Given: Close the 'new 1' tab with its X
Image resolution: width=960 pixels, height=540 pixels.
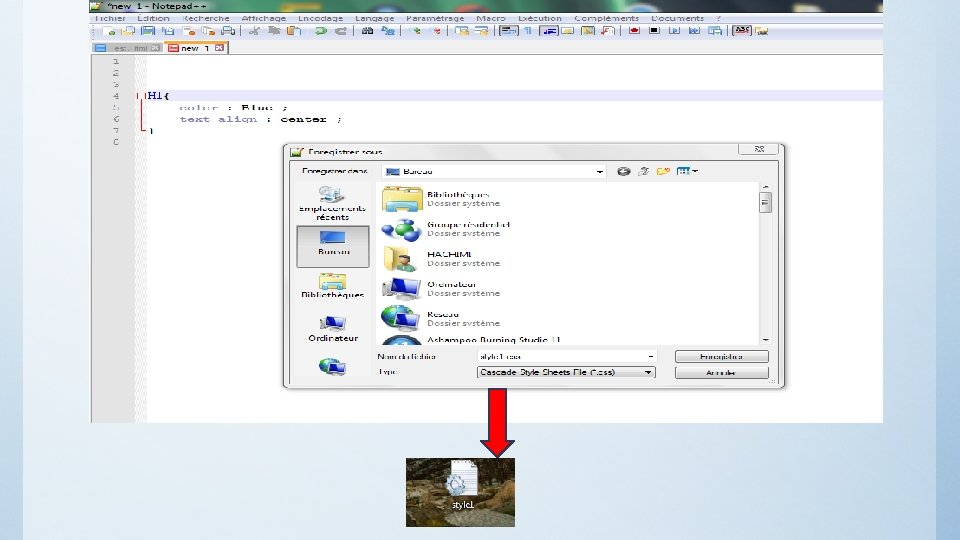Looking at the screenshot, I should pos(219,48).
